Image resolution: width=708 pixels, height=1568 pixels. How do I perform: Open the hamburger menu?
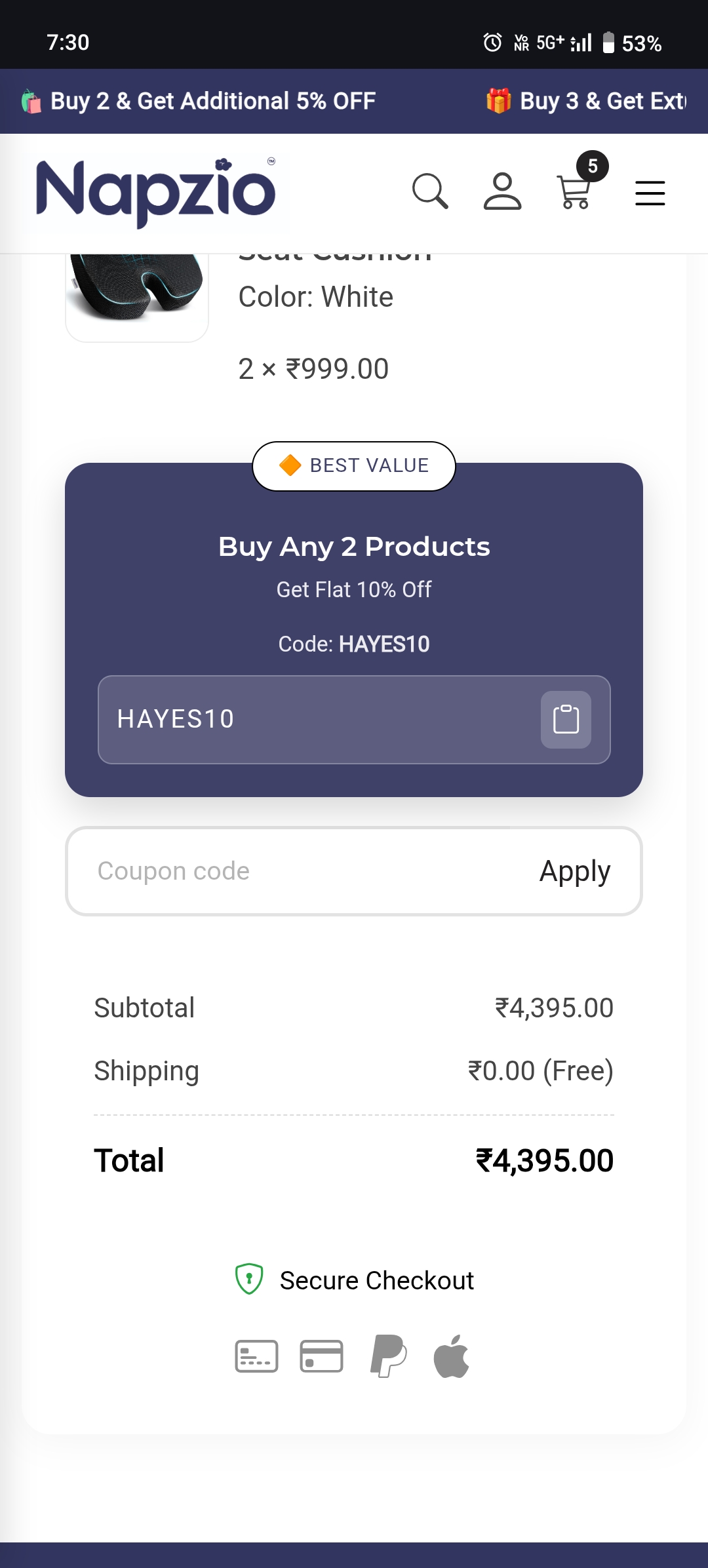tap(650, 193)
